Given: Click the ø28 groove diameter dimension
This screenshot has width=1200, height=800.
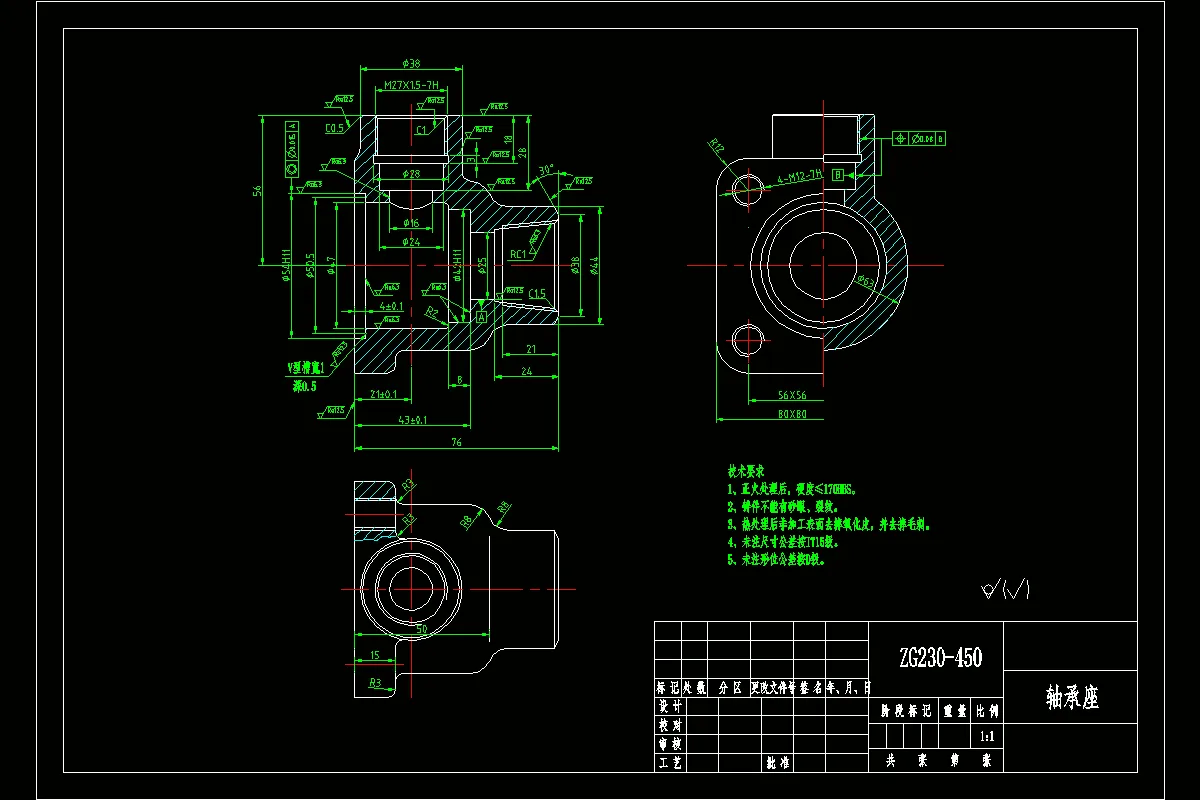Looking at the screenshot, I should point(410,173).
